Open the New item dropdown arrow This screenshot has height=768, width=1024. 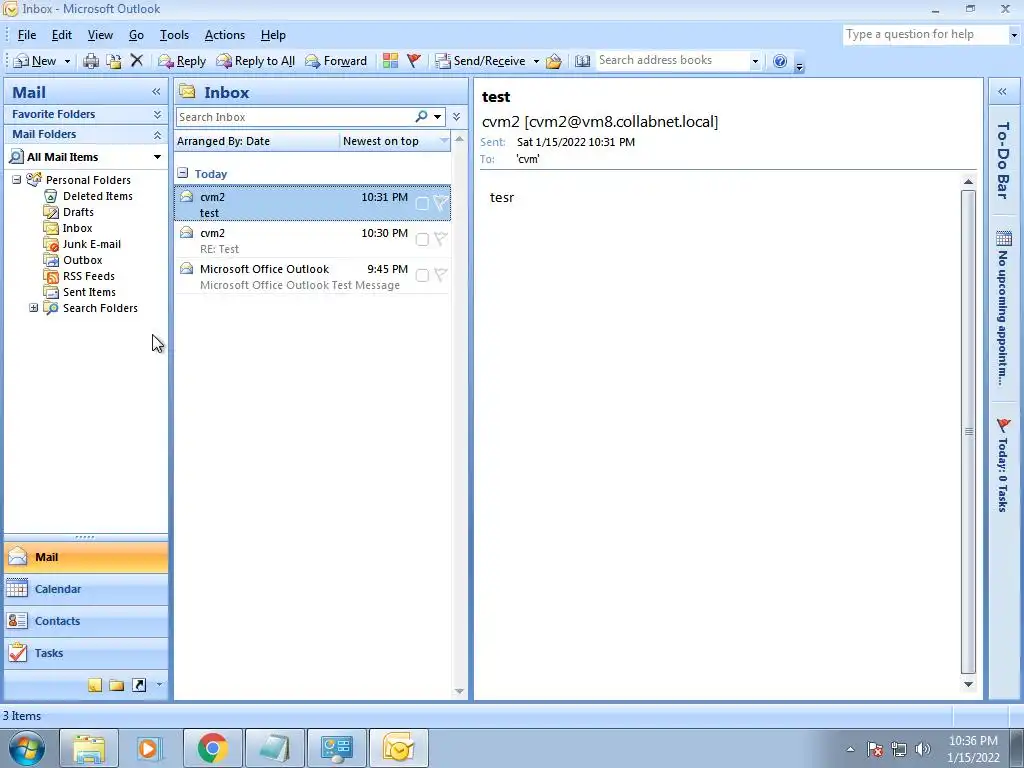(x=67, y=61)
